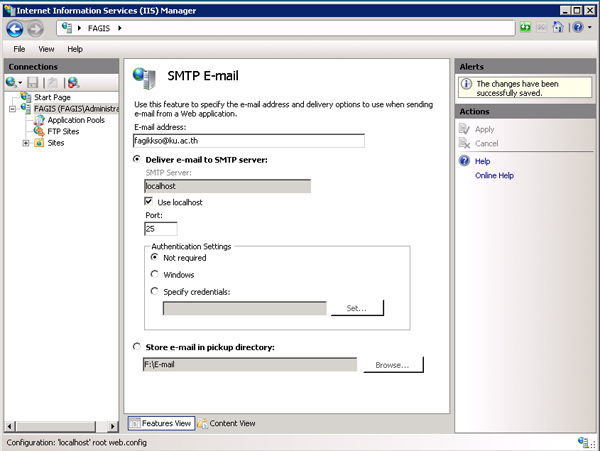The width and height of the screenshot is (600, 451).
Task: Refresh page with green refresh icon
Action: 525,27
